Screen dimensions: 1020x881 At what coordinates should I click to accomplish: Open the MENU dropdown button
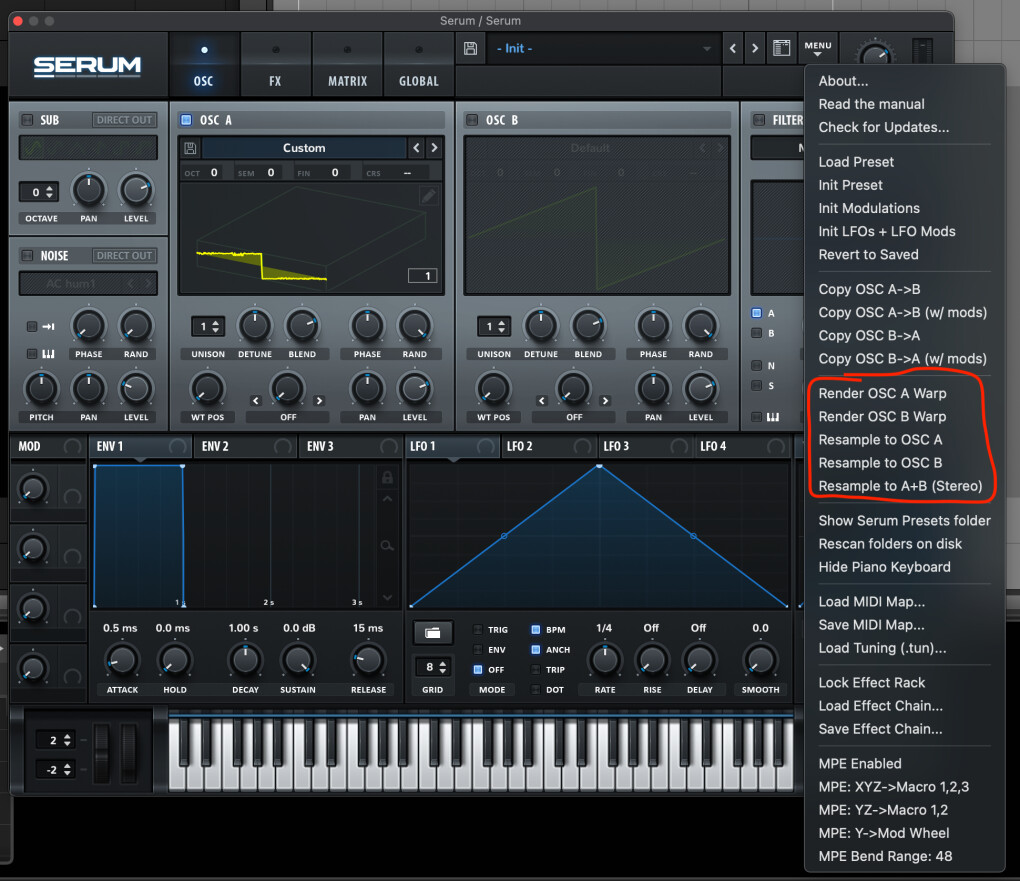tap(817, 47)
